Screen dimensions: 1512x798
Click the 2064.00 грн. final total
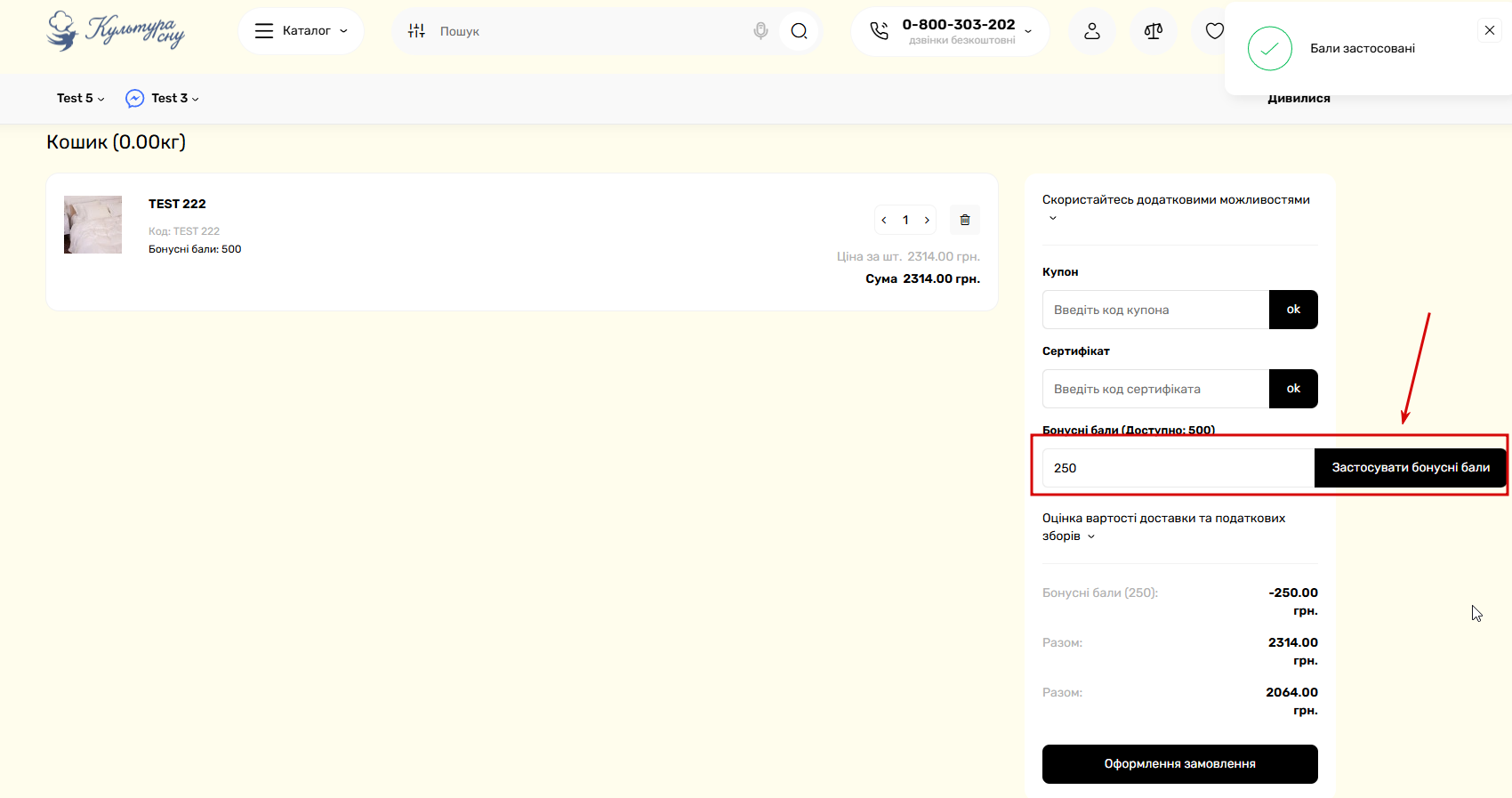pos(1292,701)
